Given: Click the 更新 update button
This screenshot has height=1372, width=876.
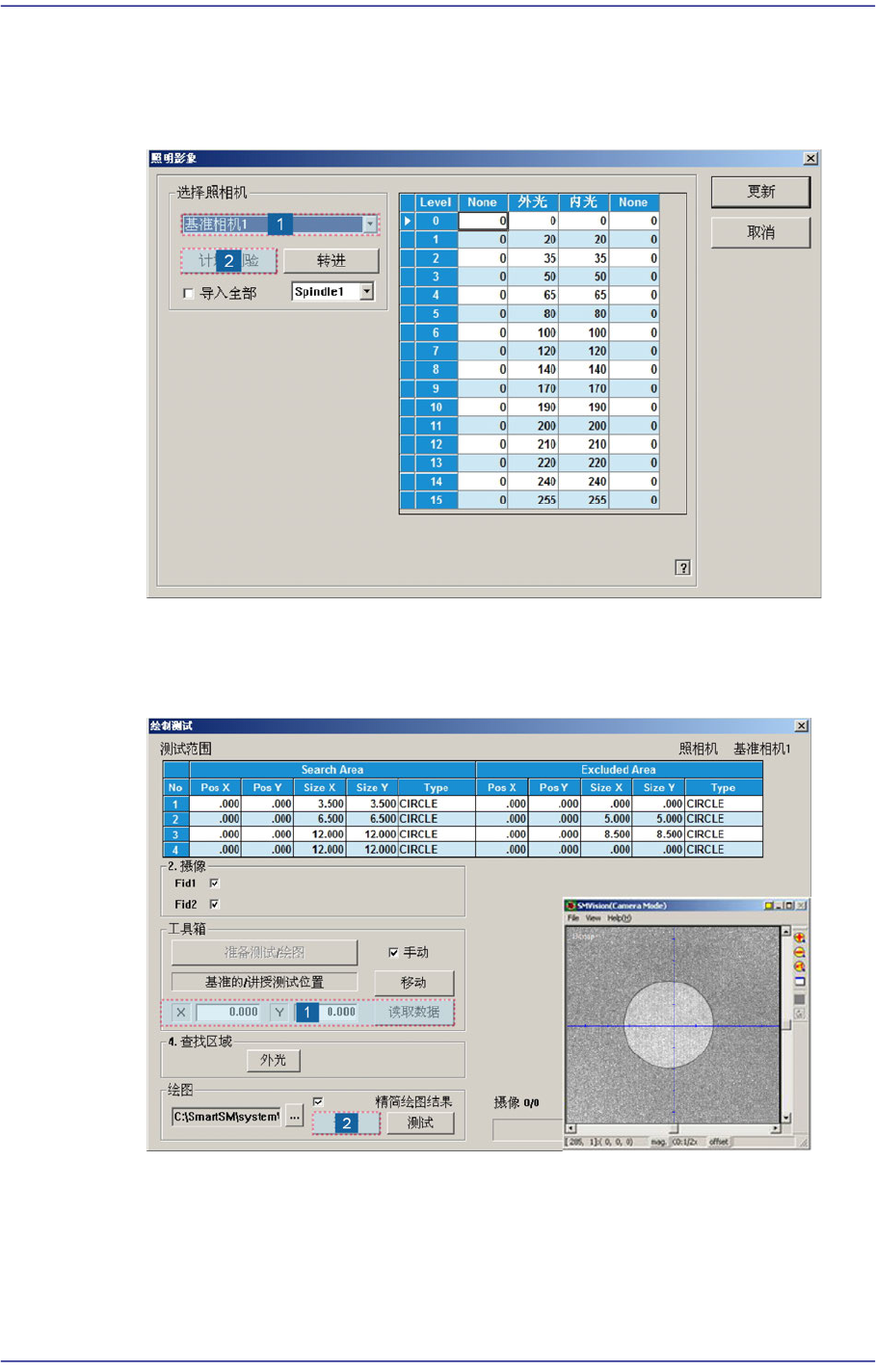Looking at the screenshot, I should click(x=760, y=192).
